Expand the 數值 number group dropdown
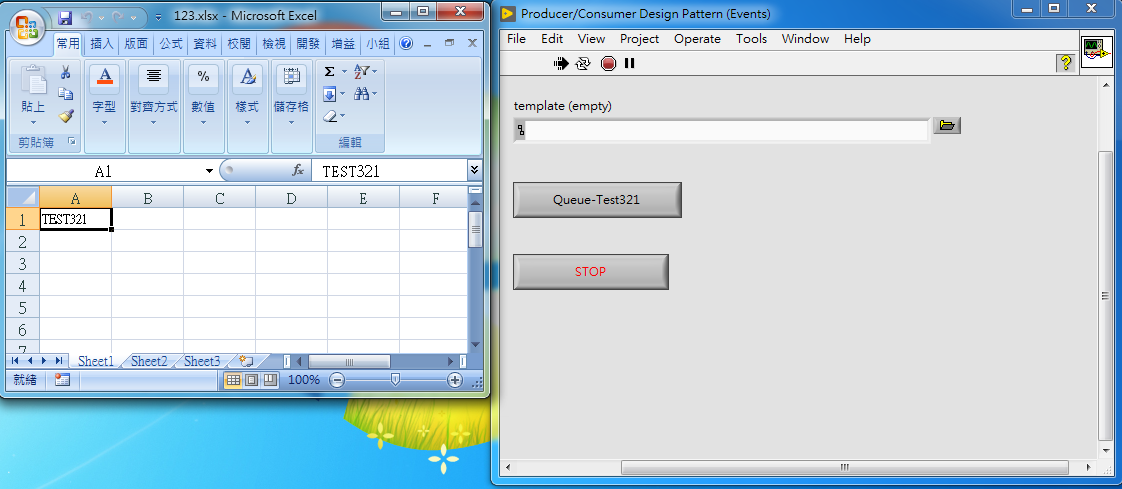The image size is (1122, 489). coord(203,122)
